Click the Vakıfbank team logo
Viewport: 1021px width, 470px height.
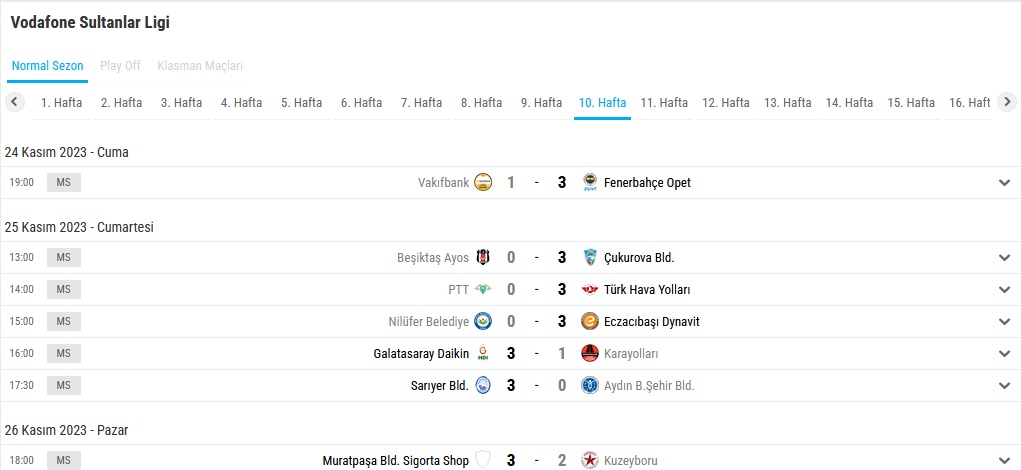483,182
